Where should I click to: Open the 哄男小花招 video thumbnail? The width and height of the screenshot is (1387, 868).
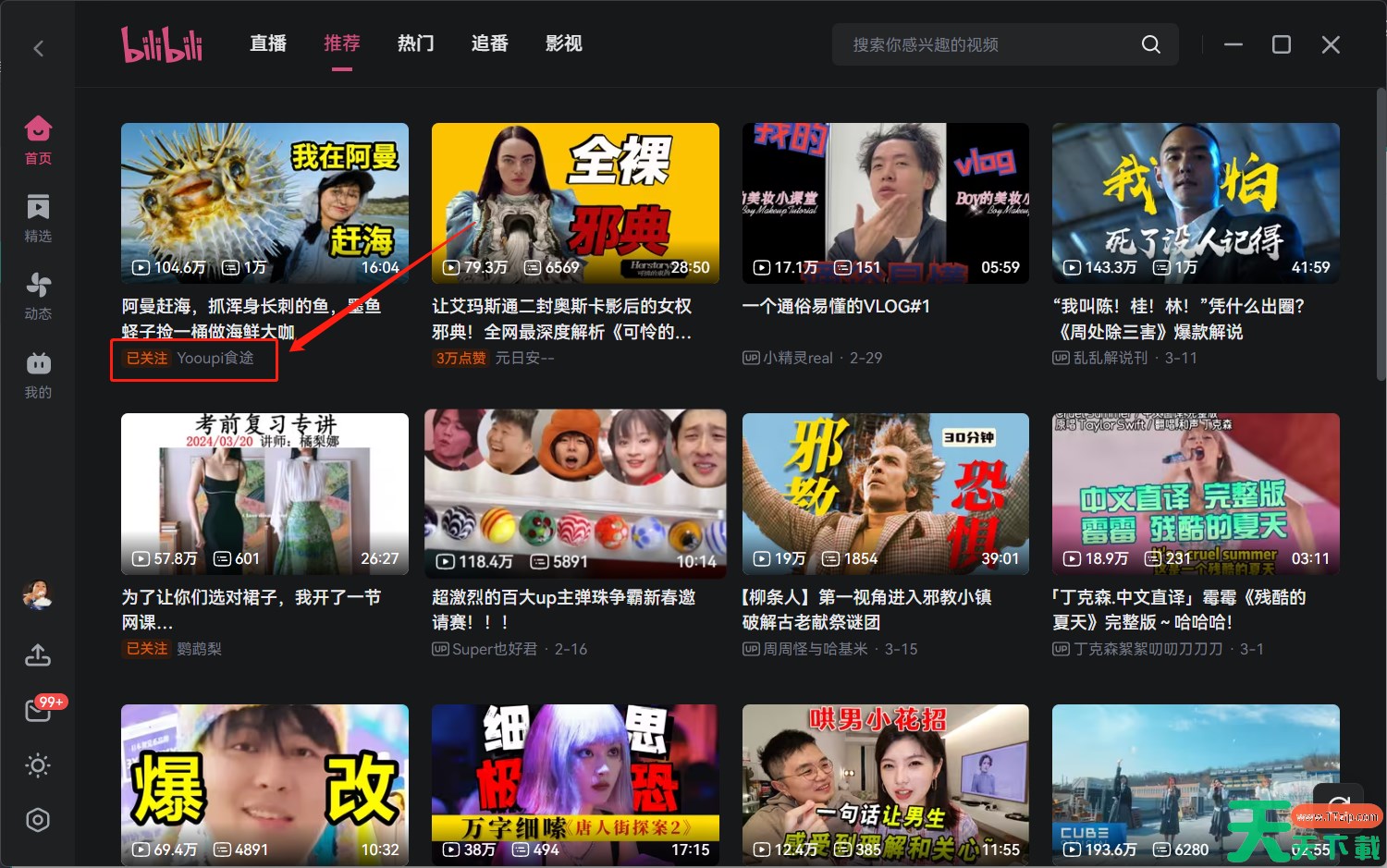886,785
